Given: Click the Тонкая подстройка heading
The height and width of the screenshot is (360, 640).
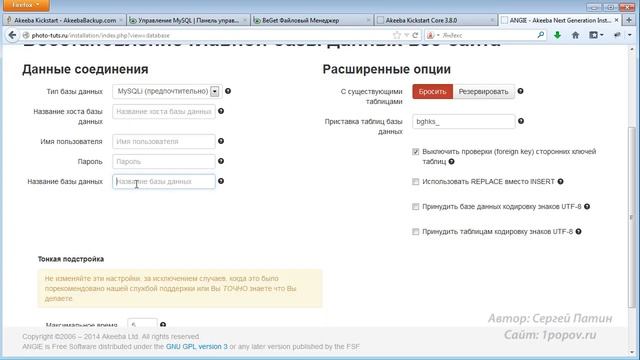Looking at the screenshot, I should click(71, 259).
